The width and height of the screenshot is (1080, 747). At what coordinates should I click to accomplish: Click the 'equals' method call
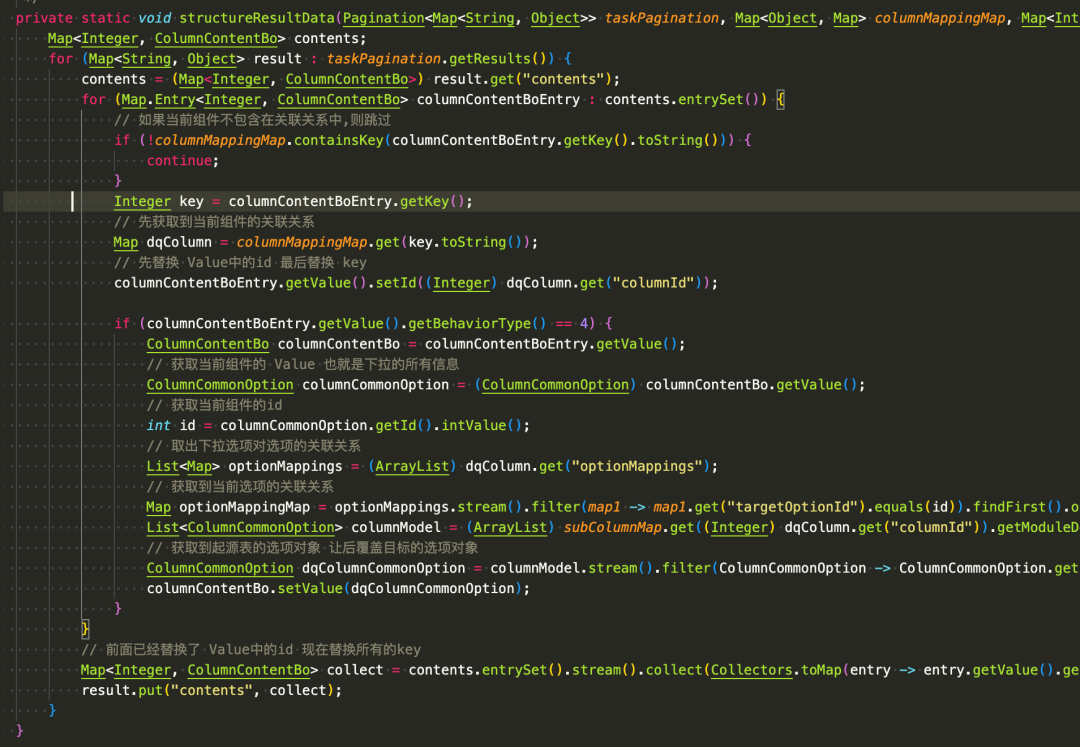899,507
